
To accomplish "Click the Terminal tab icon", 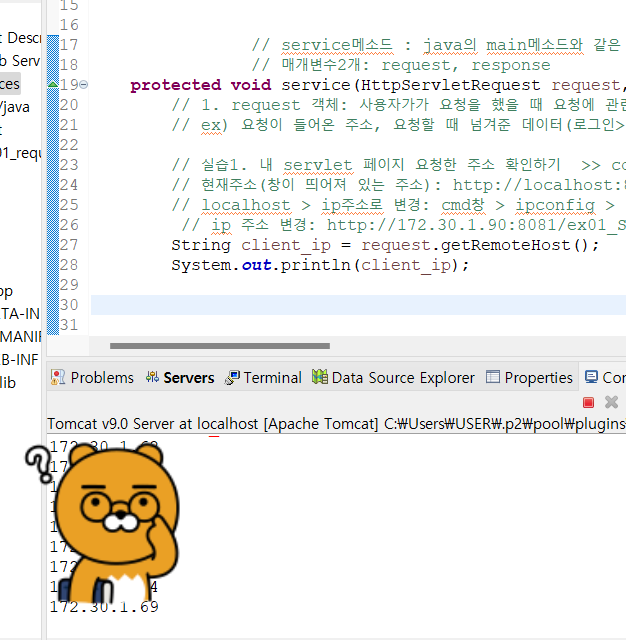I will [232, 377].
